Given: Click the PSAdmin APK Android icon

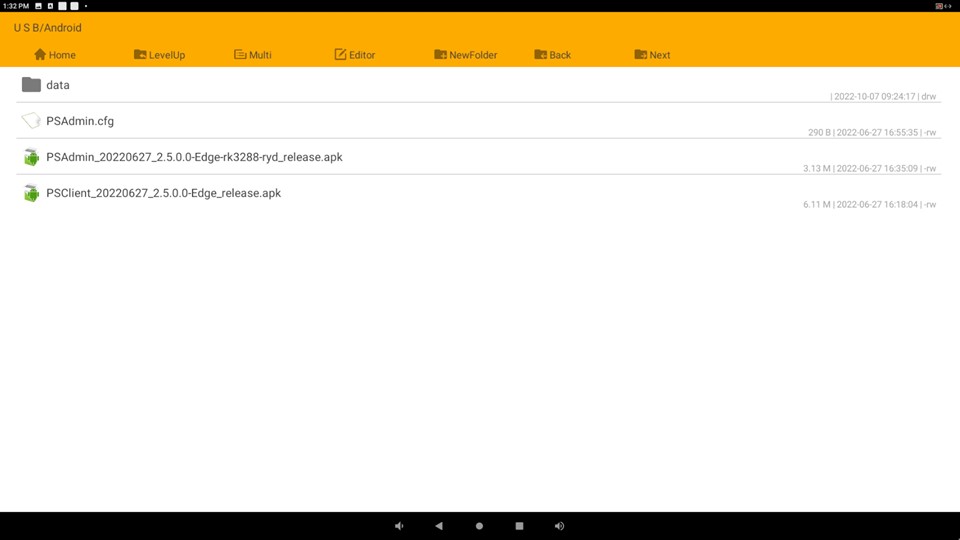Looking at the screenshot, I should coord(31,157).
